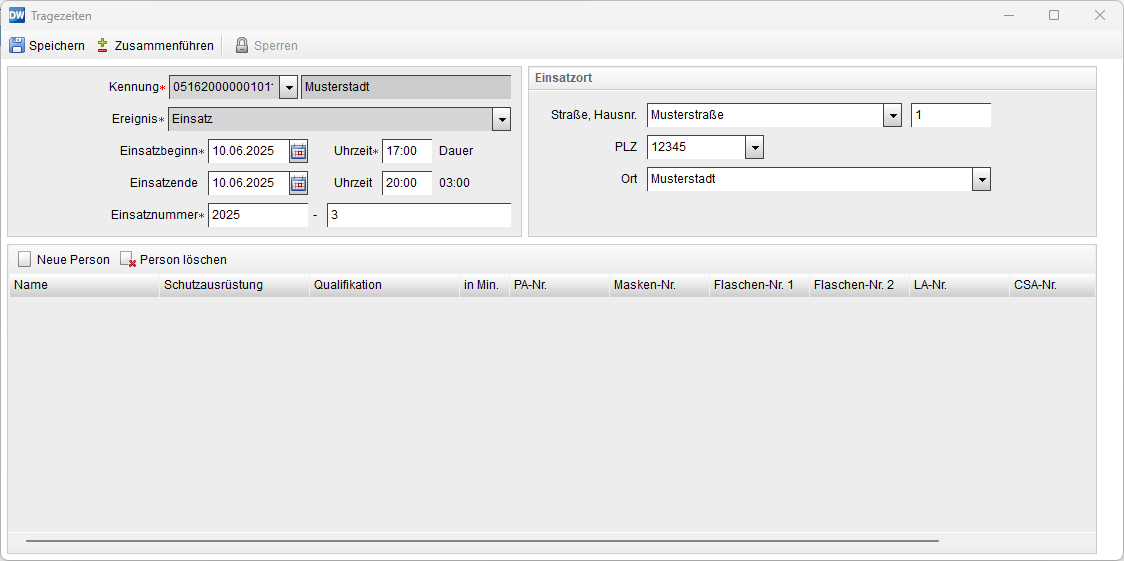Focus the Einsatzende date field
The image size is (1124, 561).
click(x=249, y=183)
